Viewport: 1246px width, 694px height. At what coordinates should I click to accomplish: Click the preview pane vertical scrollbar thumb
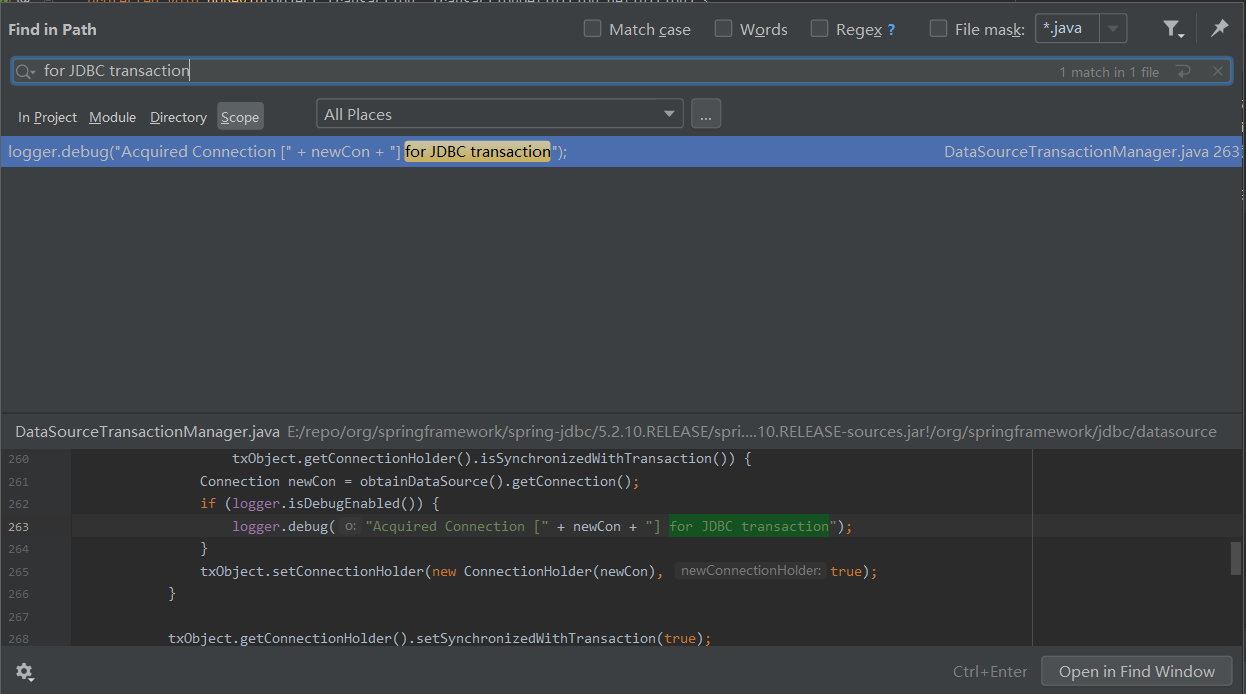point(1236,558)
